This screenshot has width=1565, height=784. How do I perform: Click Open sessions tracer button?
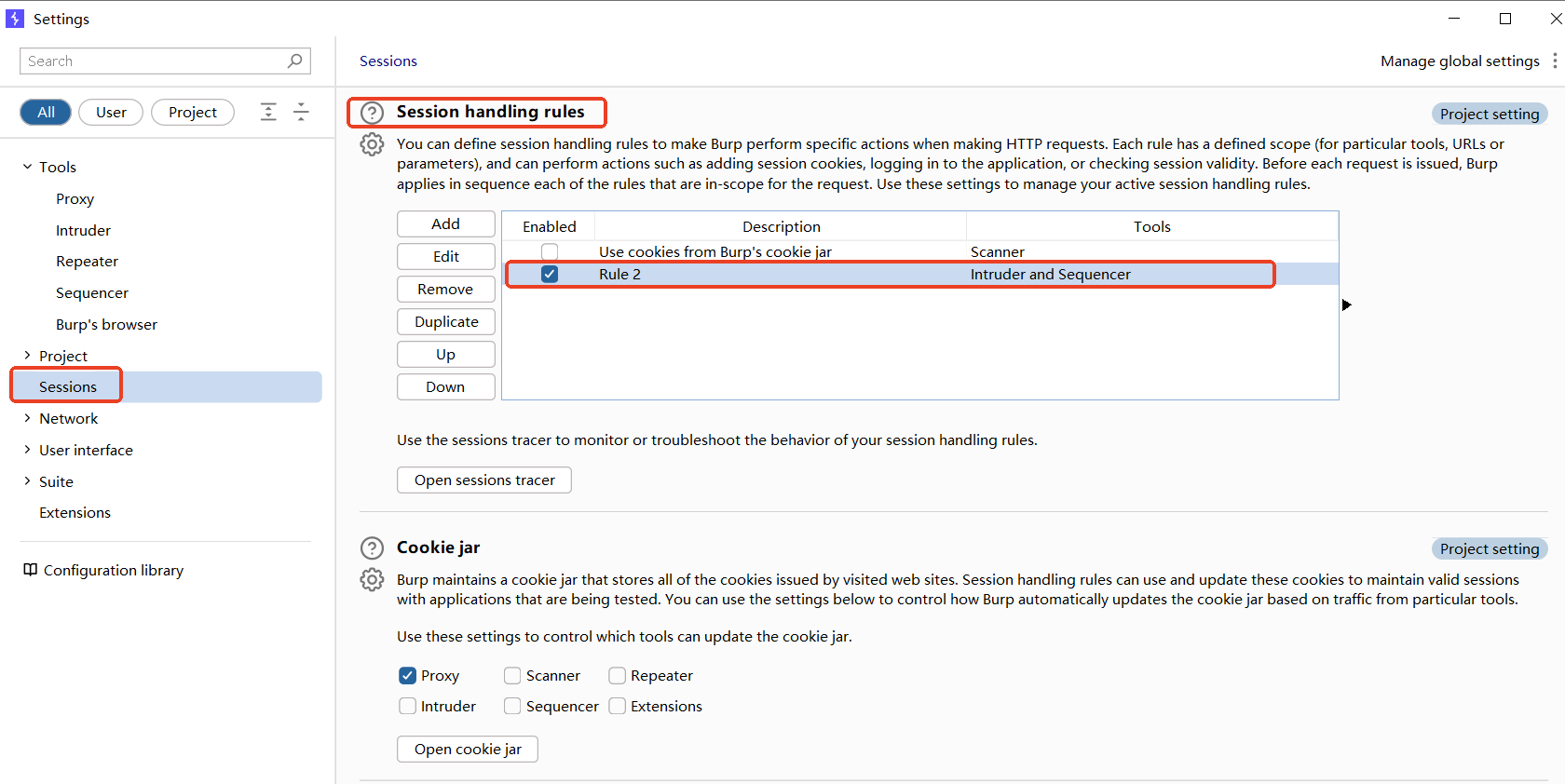point(484,480)
